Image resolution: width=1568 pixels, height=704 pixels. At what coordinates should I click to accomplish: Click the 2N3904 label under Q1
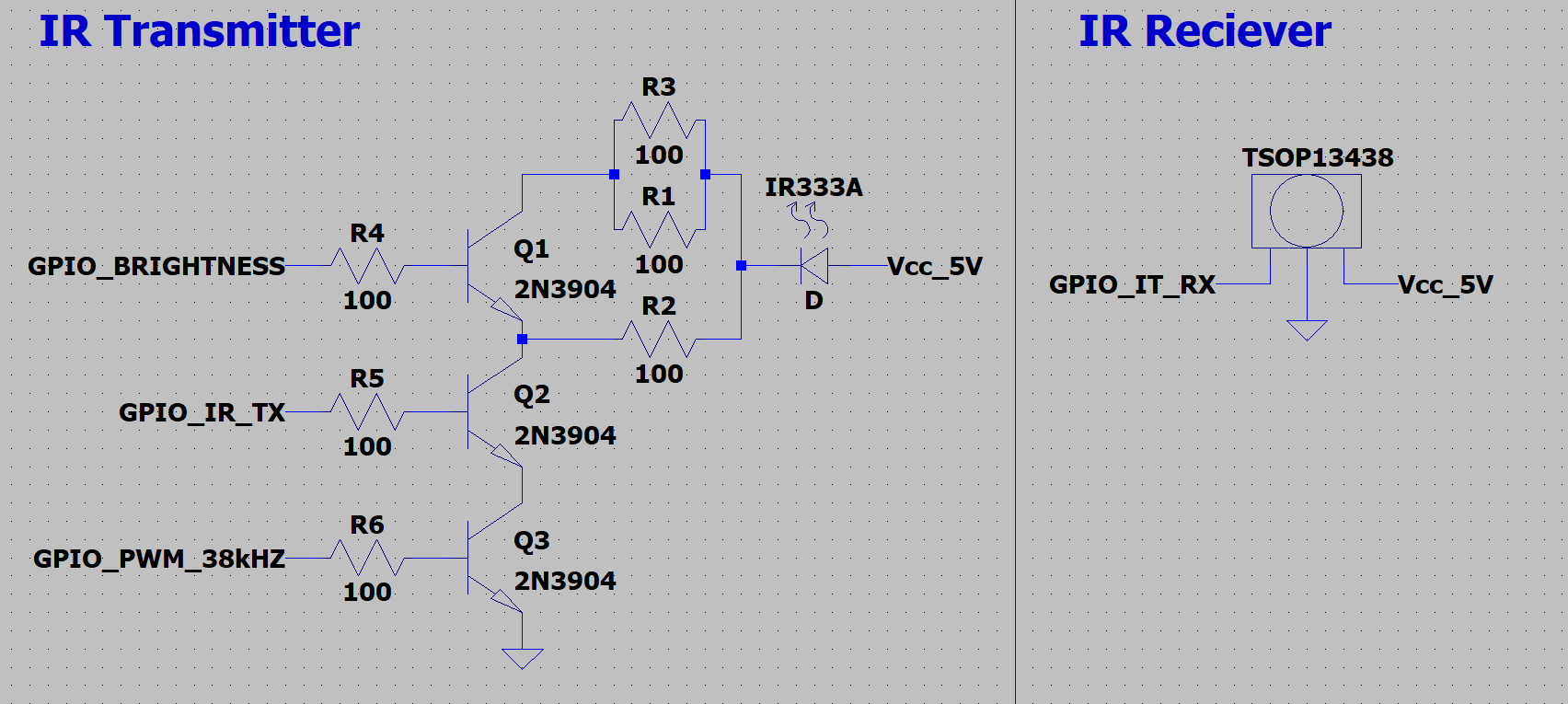pyautogui.click(x=565, y=289)
